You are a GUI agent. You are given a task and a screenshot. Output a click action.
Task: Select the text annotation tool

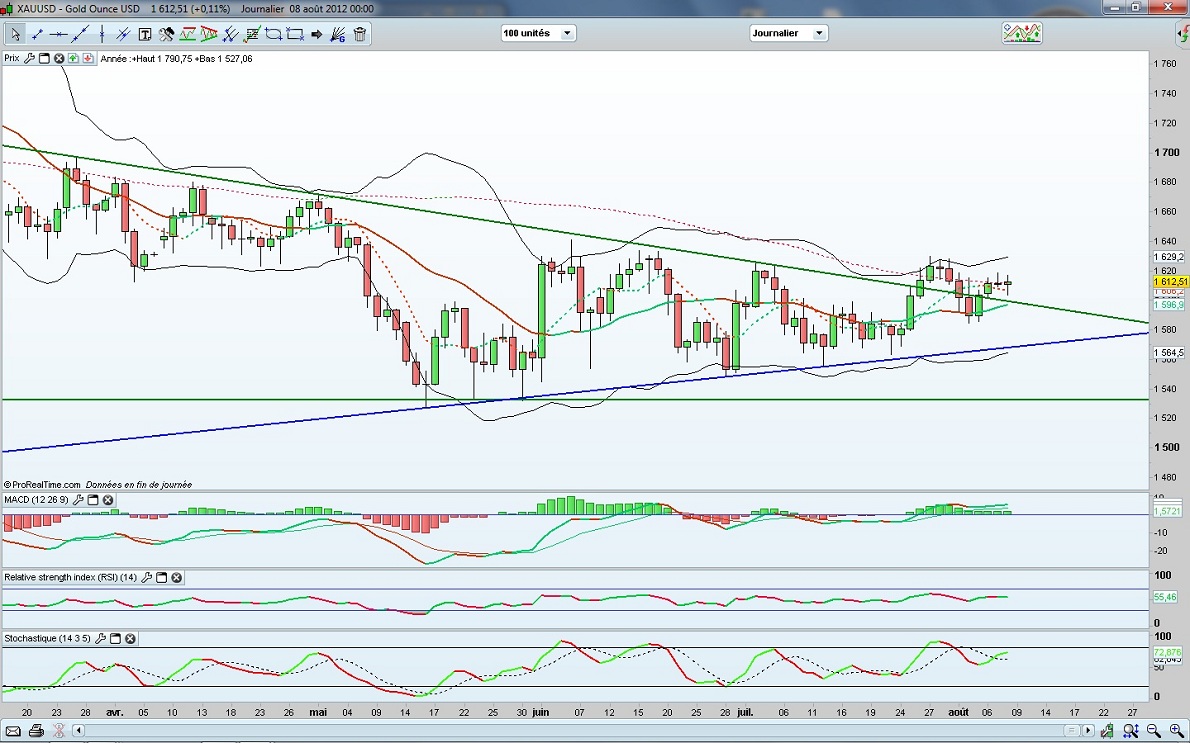[145, 34]
